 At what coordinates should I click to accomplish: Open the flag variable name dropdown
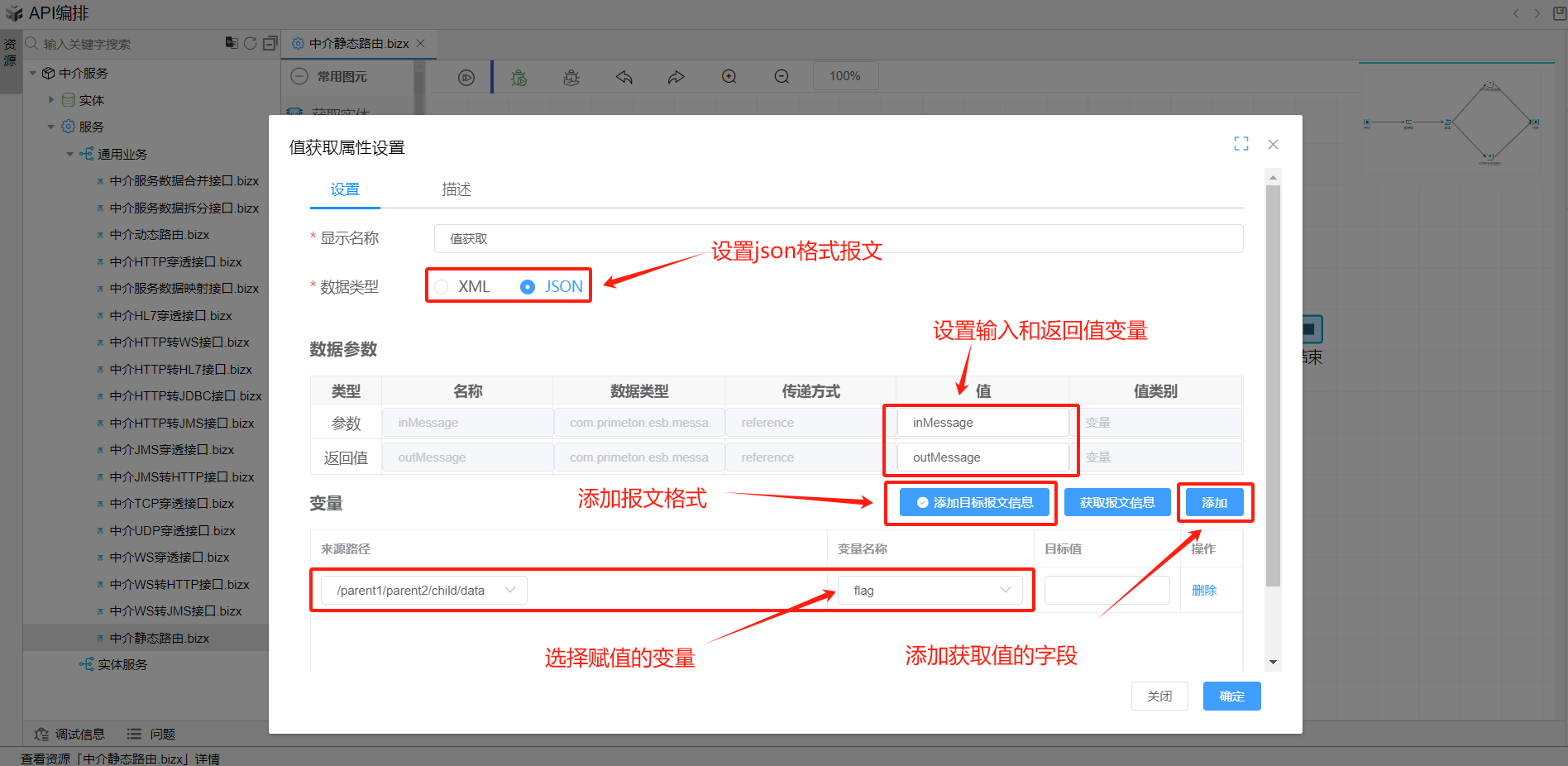point(930,591)
